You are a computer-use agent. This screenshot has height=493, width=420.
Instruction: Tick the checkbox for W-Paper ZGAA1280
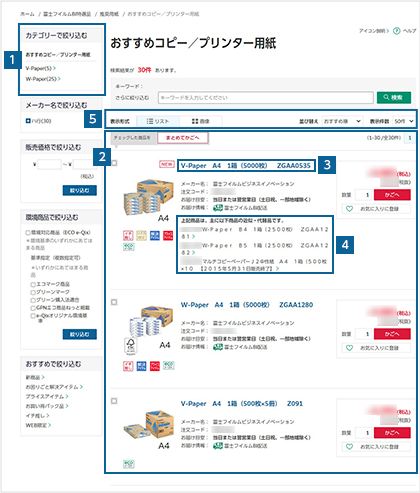coord(114,302)
